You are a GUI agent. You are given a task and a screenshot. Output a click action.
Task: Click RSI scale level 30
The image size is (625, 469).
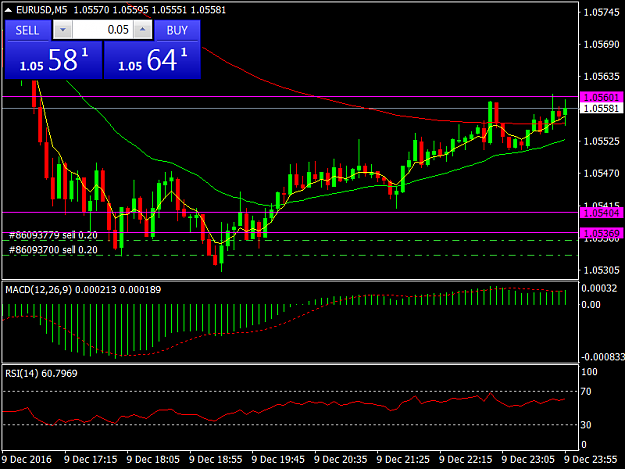coord(586,425)
